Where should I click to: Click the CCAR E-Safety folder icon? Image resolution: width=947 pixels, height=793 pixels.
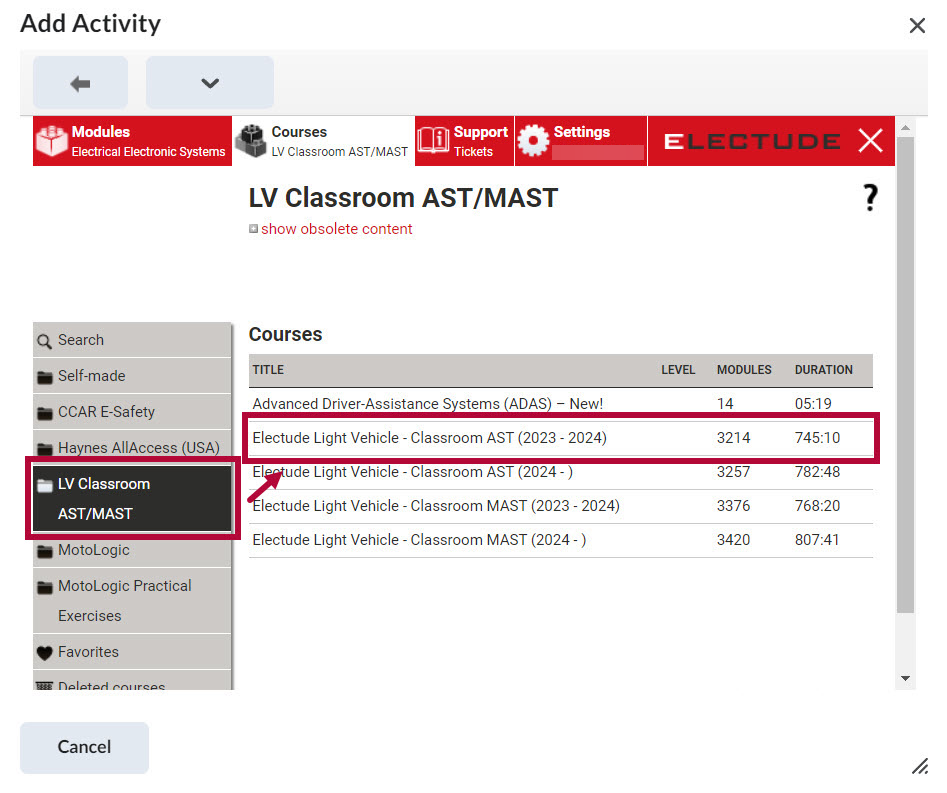pos(45,414)
